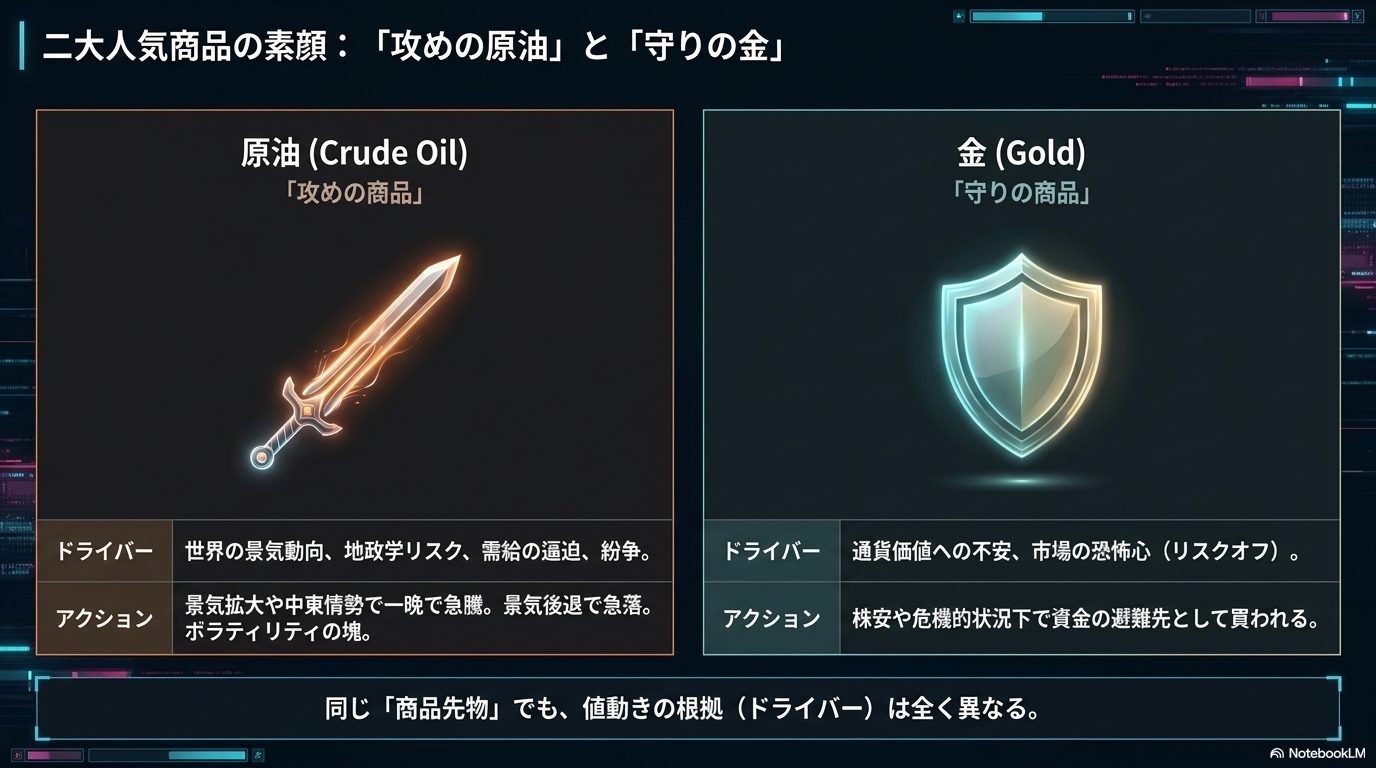Click the bottom summary banner about 商品先物
The width and height of the screenshot is (1376, 768).
tap(688, 709)
